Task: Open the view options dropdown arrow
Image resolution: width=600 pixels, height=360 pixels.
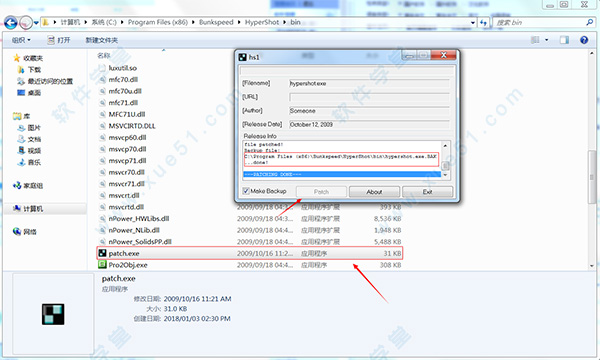Action: point(546,40)
